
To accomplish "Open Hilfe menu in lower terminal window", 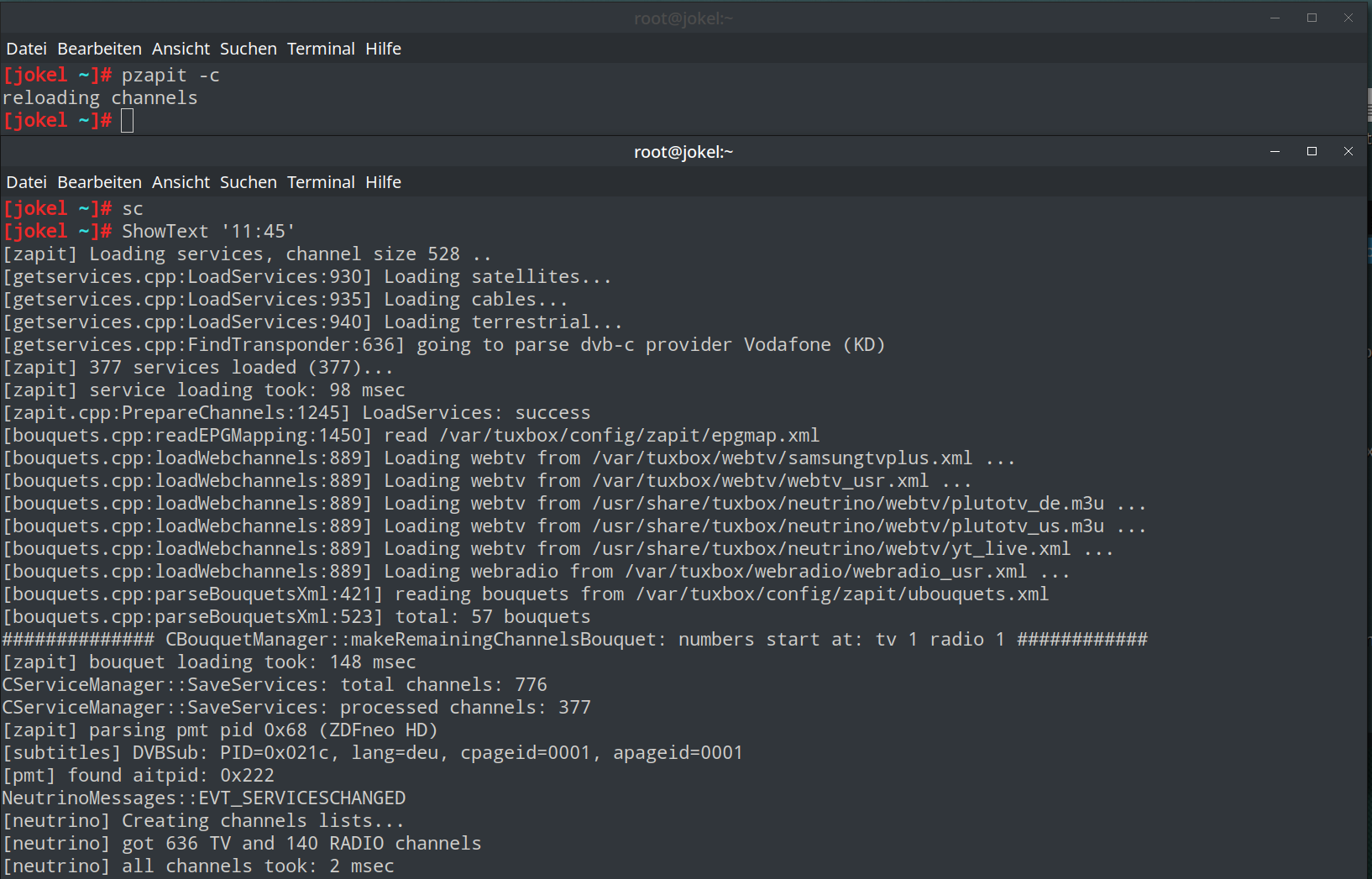I will tap(383, 182).
